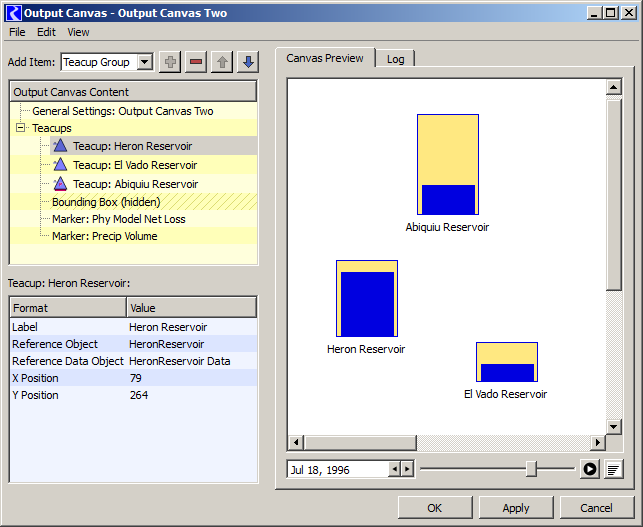Click the Format column header
Screen dimensions: 643x527
(x=68, y=308)
